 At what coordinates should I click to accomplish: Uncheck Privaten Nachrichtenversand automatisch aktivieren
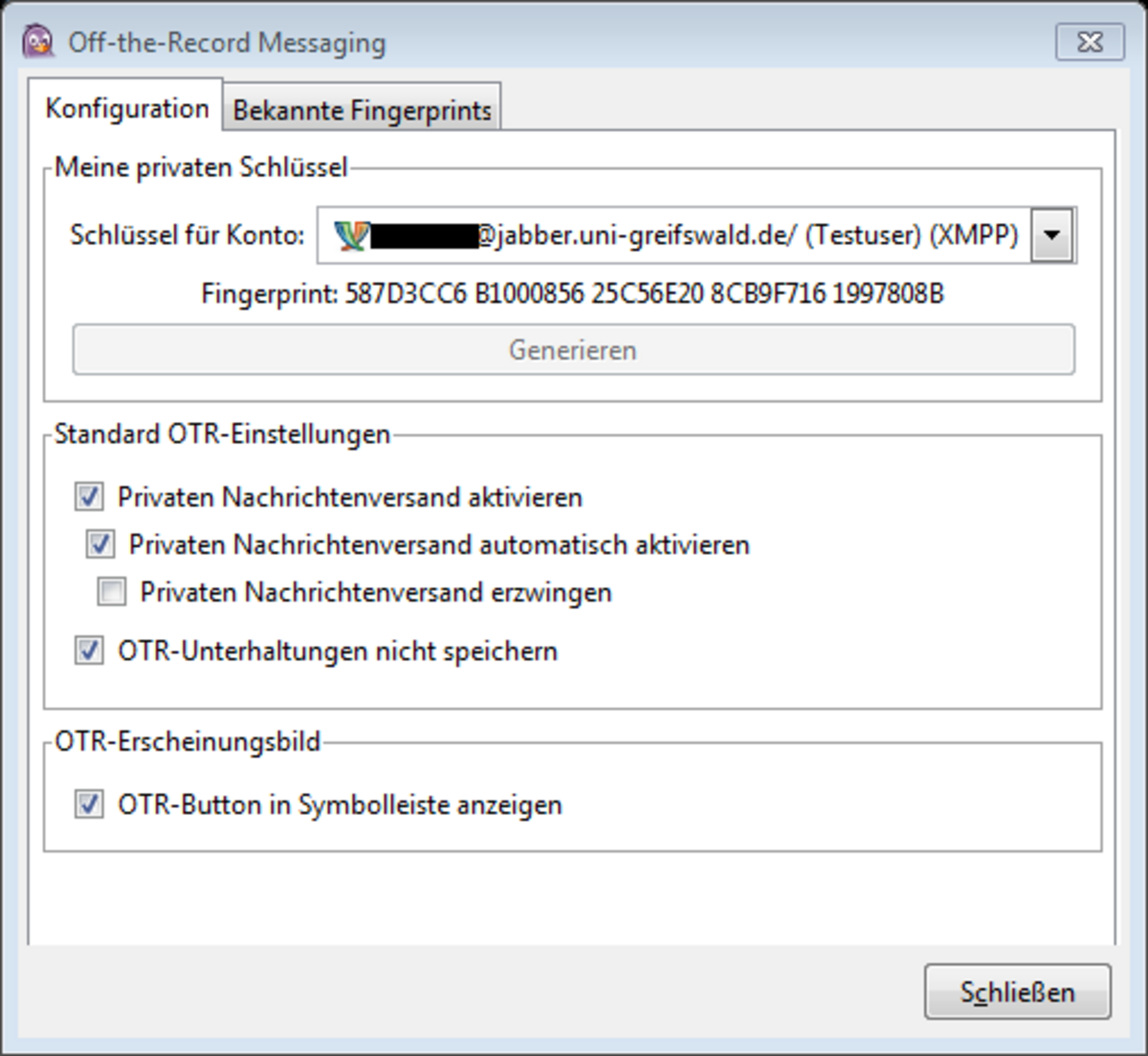point(100,545)
